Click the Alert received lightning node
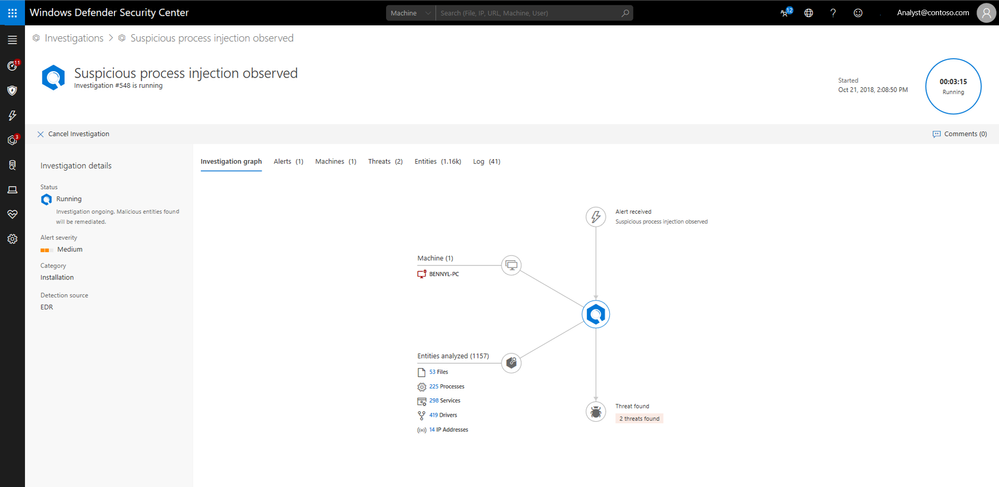 click(596, 217)
